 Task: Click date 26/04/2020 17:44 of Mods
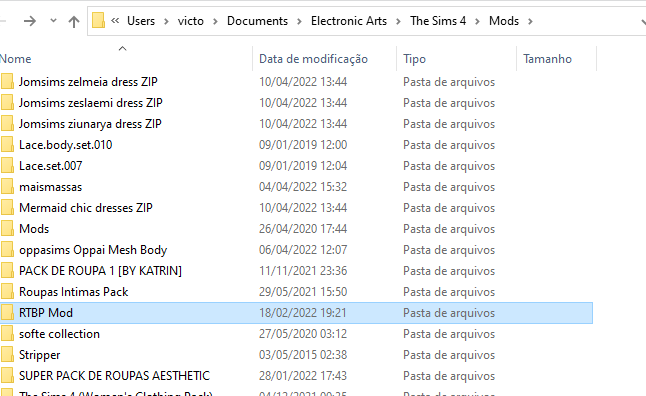pyautogui.click(x=303, y=229)
